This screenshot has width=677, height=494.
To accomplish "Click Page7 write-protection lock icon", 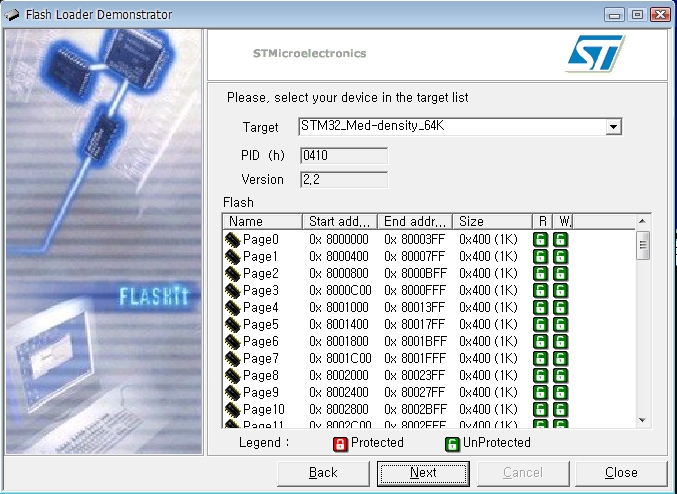I will point(560,358).
